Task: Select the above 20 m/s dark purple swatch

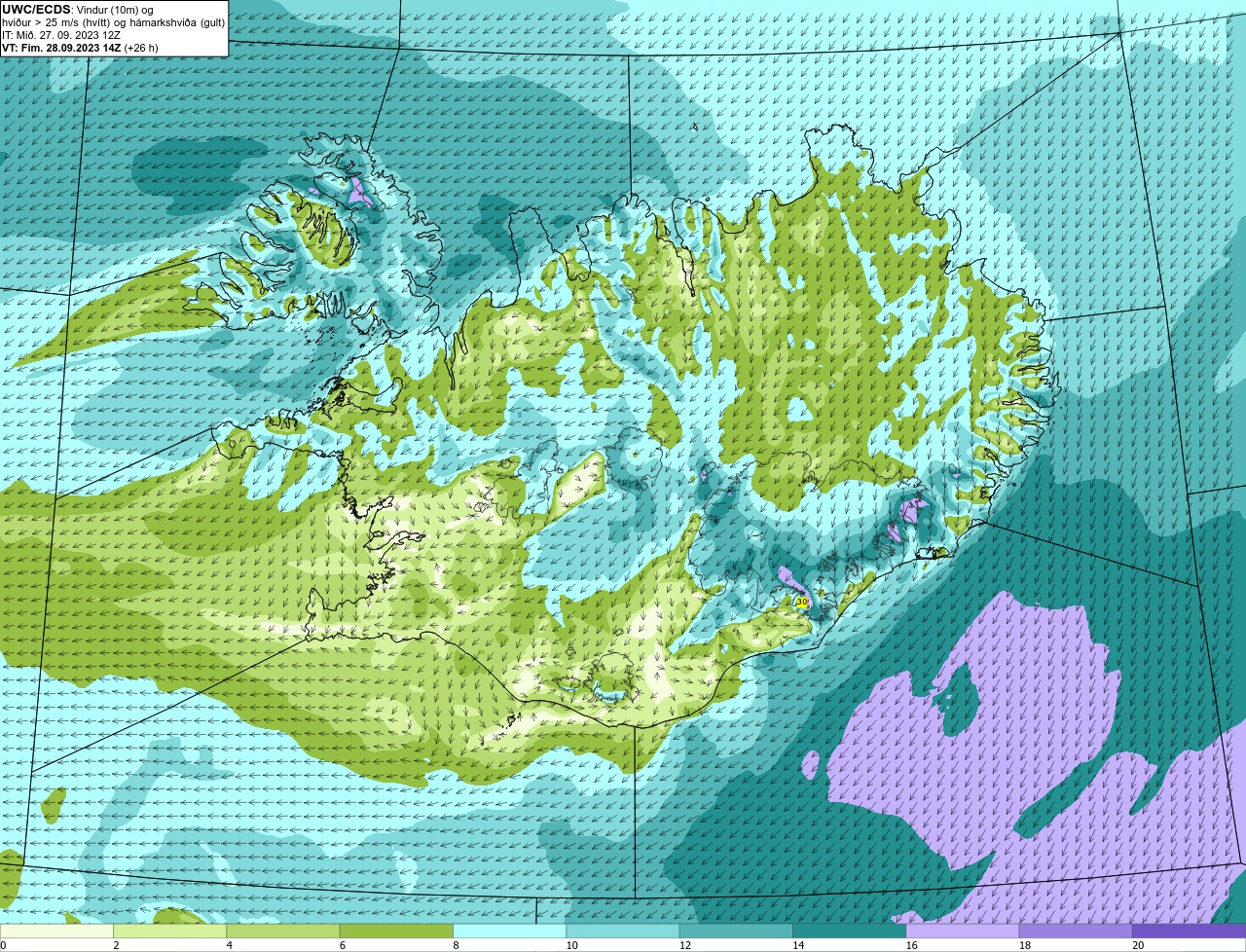Action: pos(1190,931)
